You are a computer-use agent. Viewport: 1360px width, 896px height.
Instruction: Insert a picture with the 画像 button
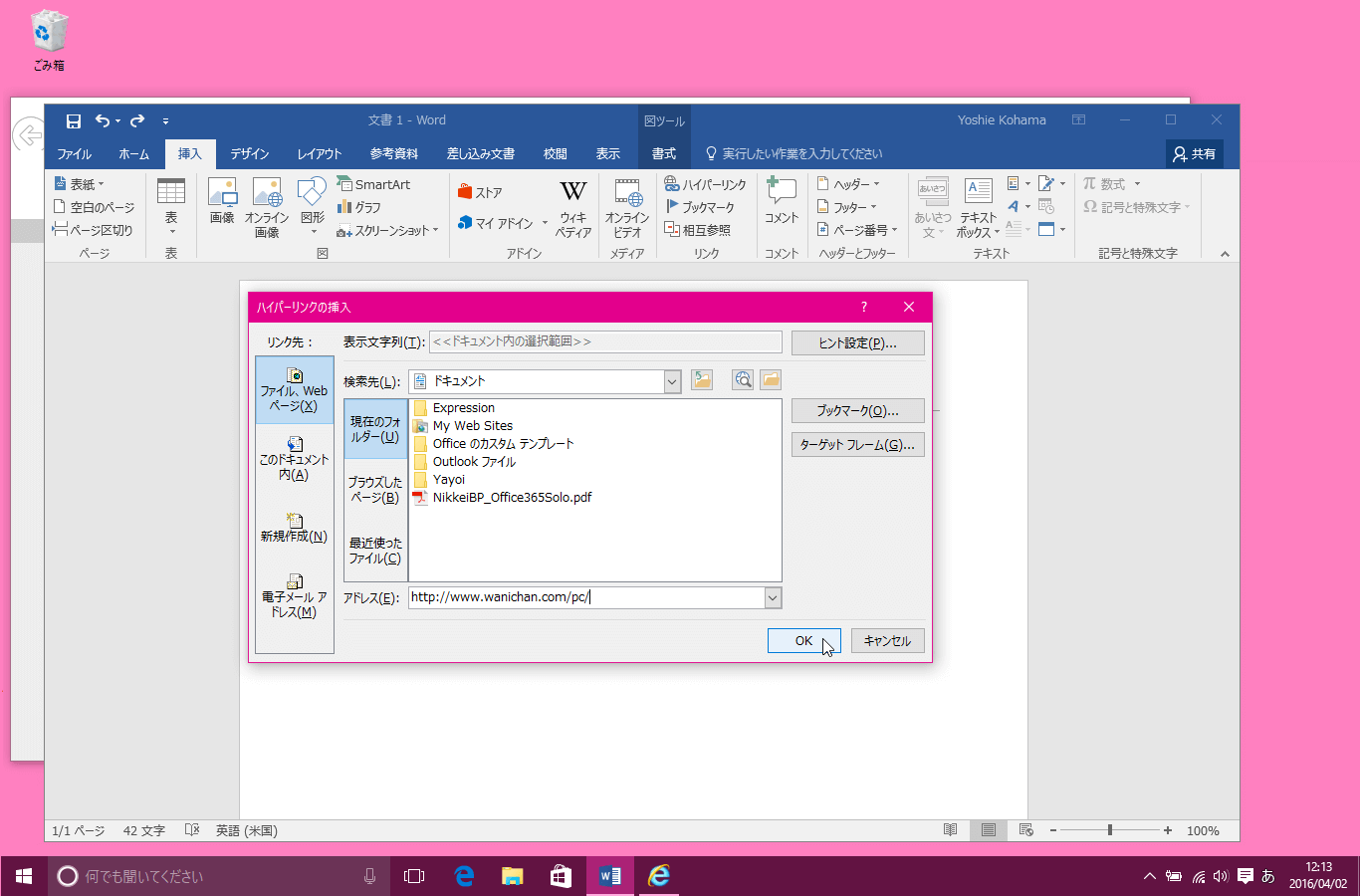point(222,202)
